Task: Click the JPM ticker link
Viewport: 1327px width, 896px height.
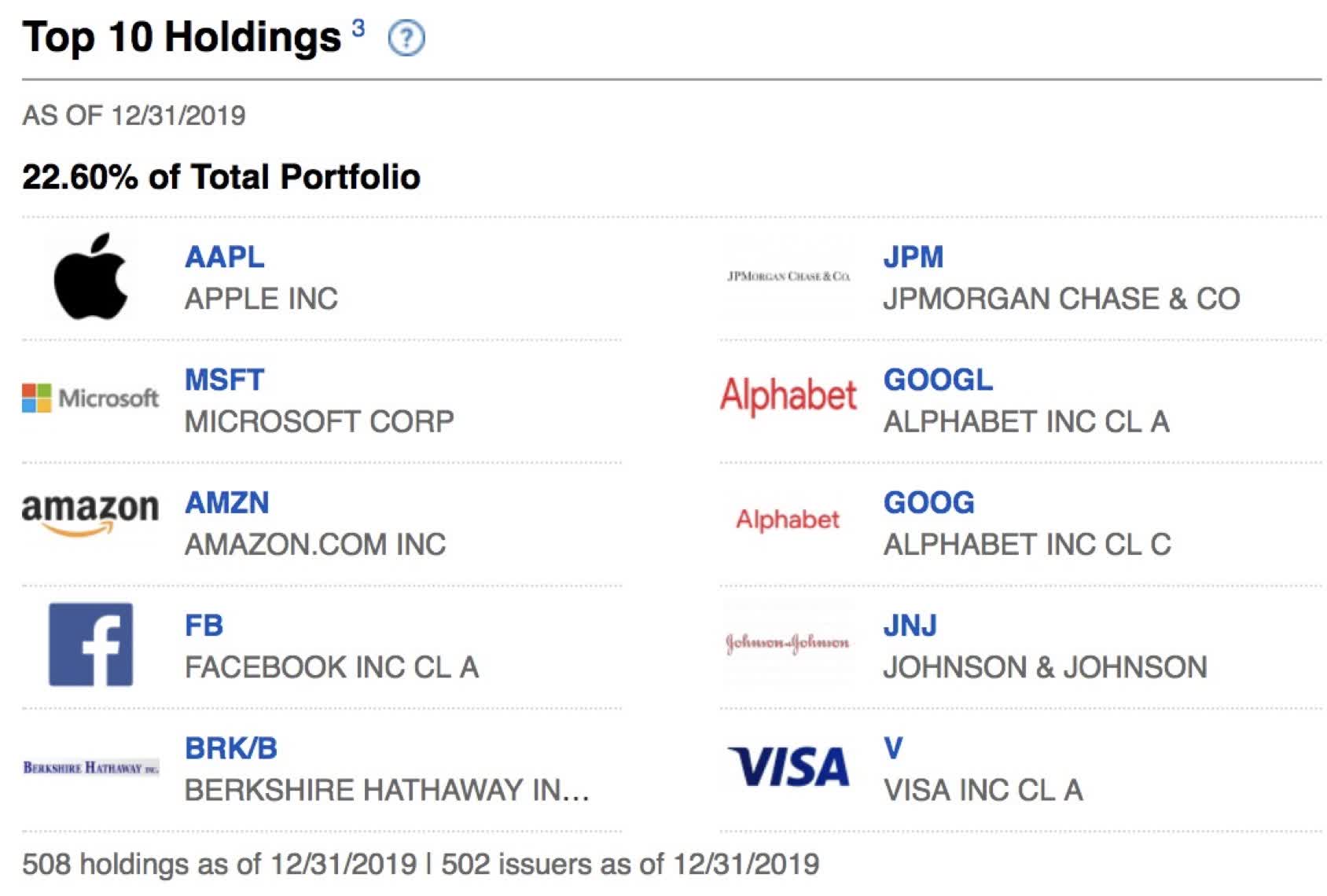Action: (x=913, y=256)
